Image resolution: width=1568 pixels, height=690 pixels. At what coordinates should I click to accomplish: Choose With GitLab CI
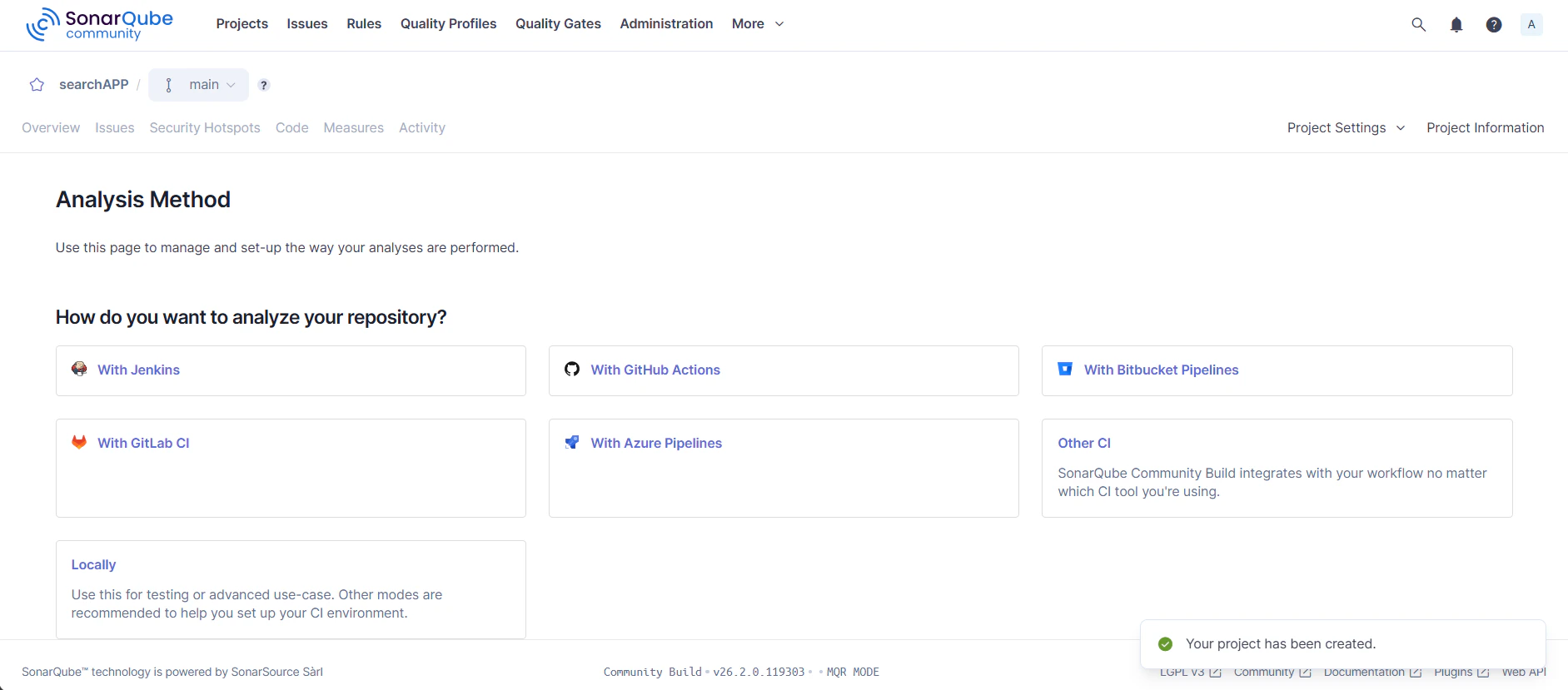tap(291, 468)
